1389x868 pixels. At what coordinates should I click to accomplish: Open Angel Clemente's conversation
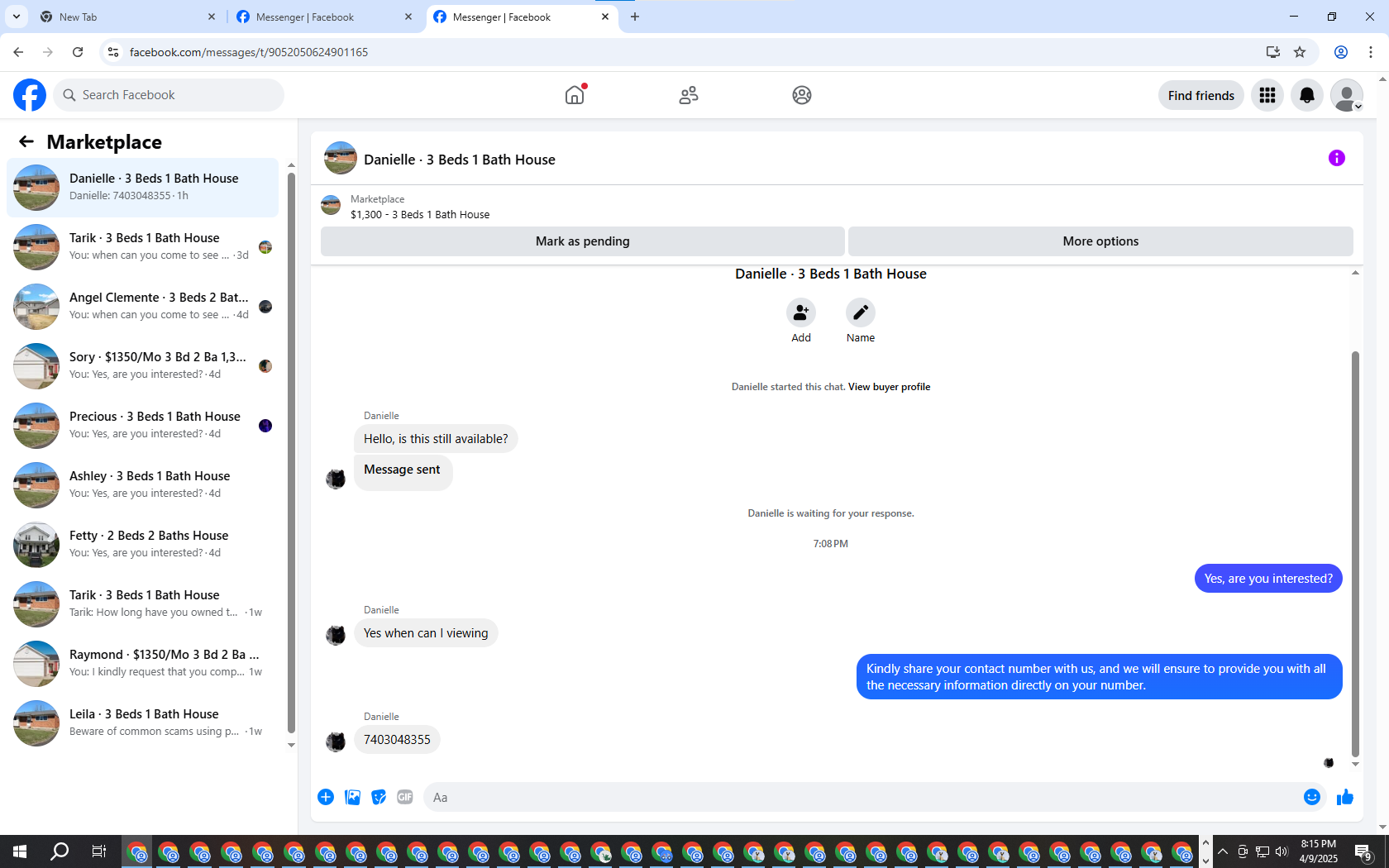click(x=143, y=307)
